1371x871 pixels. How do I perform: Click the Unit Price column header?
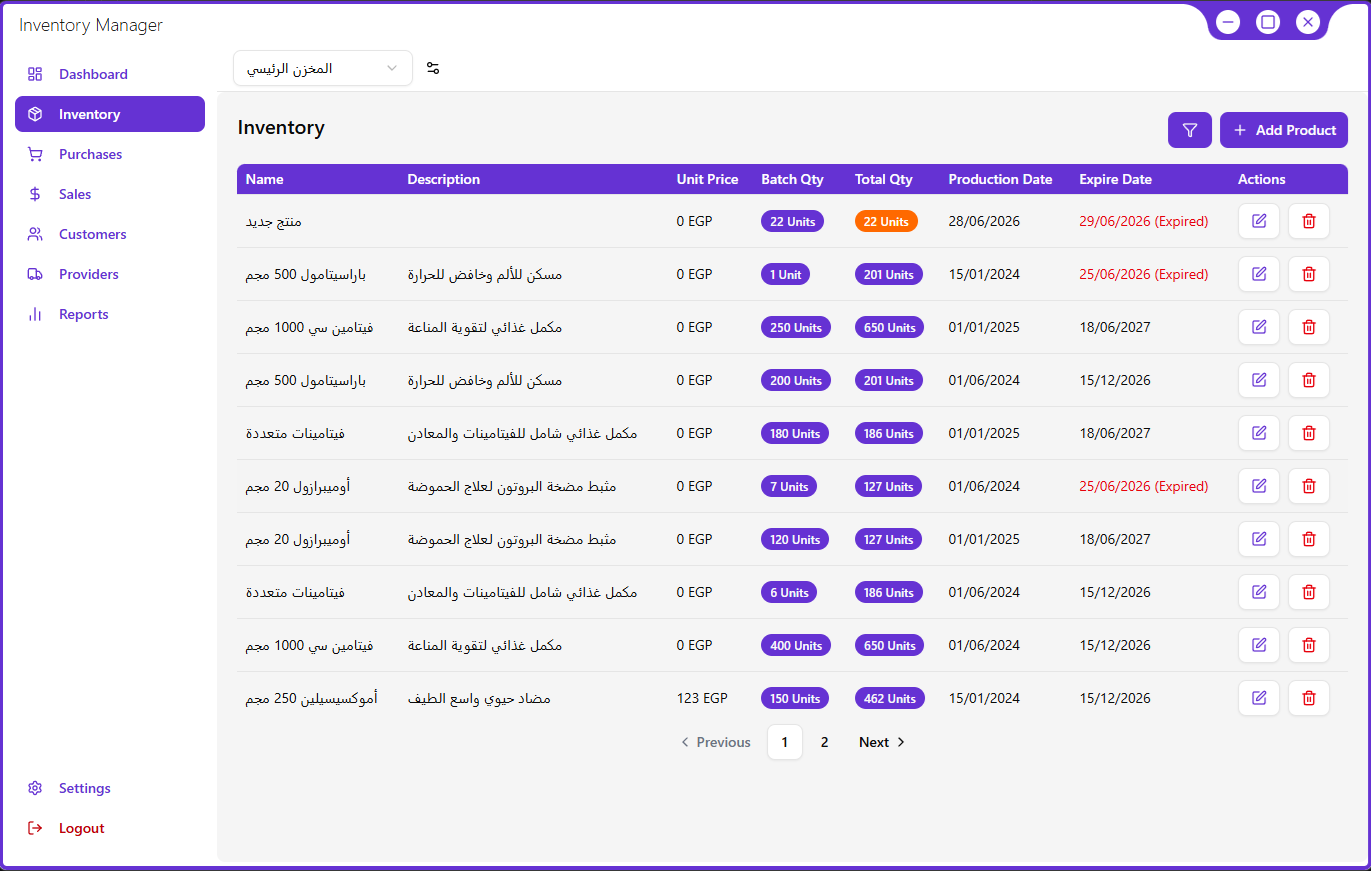coord(708,179)
